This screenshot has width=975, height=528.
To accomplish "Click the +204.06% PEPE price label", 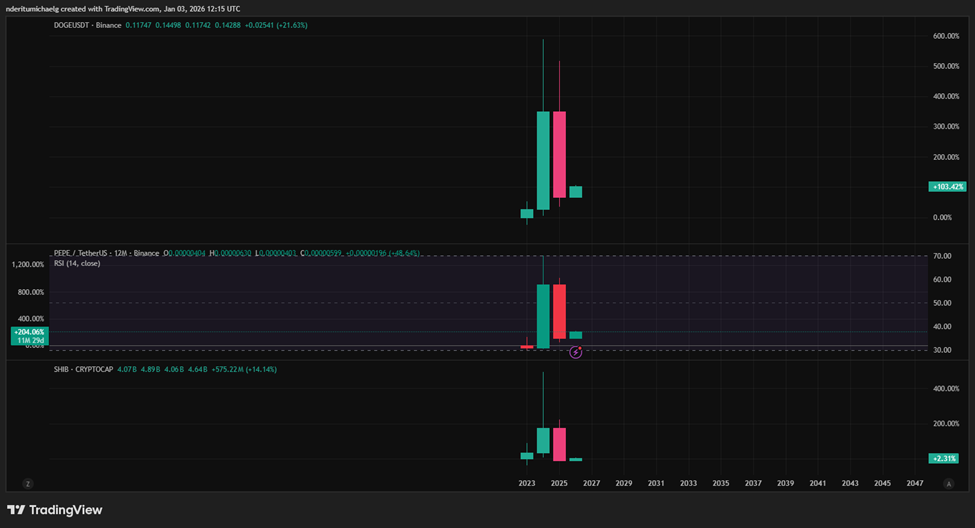I will coord(28,332).
